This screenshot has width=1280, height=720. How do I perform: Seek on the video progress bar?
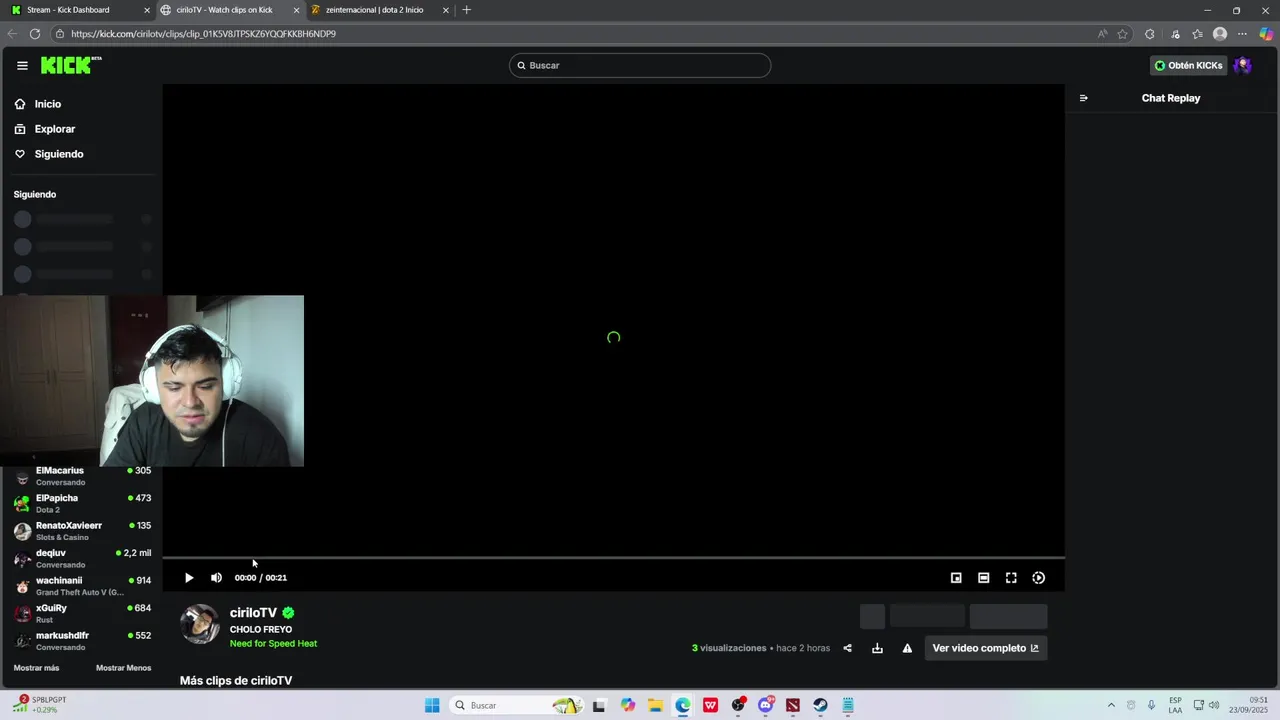click(613, 558)
